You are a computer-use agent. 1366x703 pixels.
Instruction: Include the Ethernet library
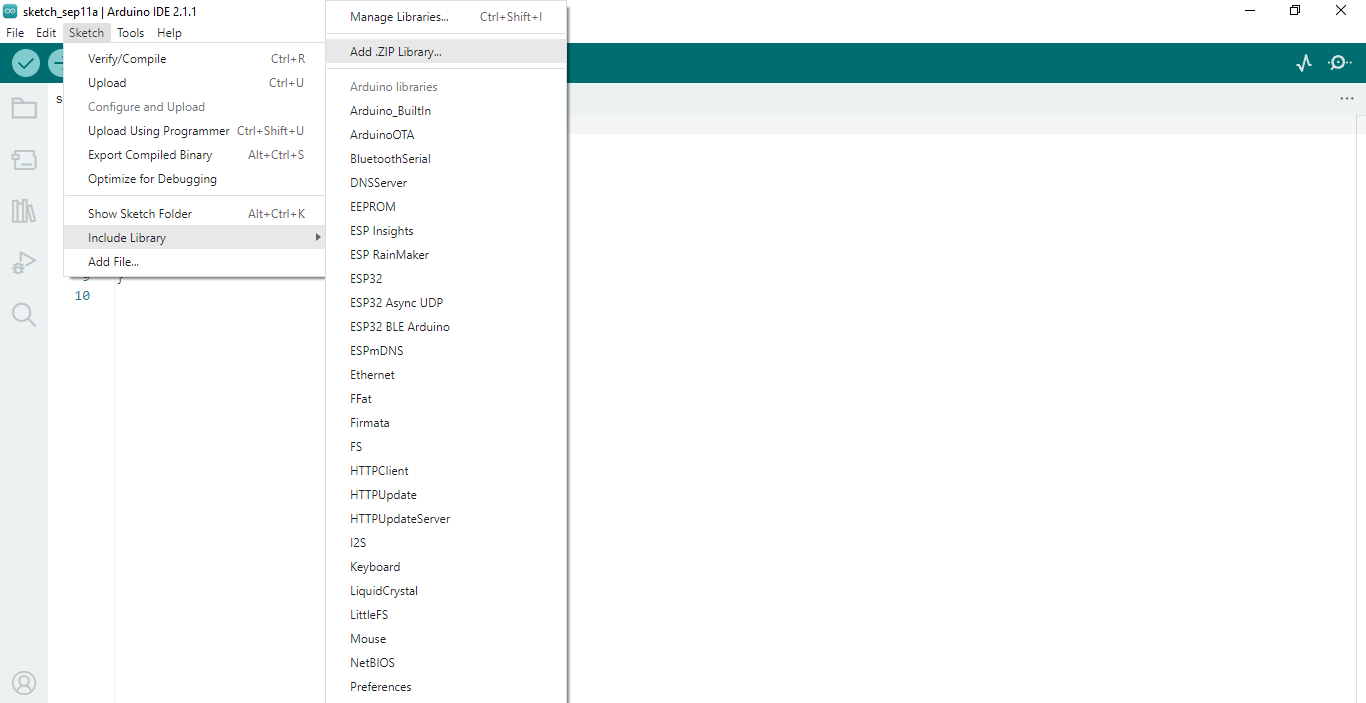372,374
